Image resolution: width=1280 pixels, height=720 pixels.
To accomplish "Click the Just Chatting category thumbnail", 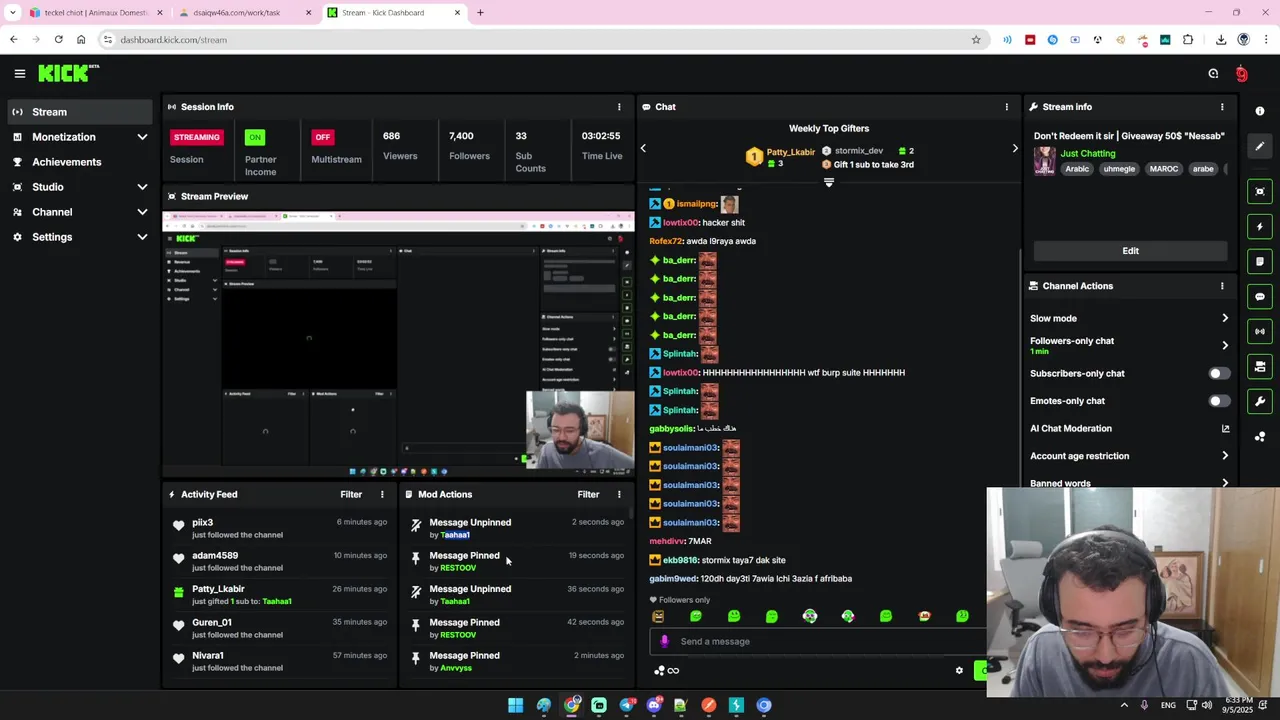I will click(1045, 161).
